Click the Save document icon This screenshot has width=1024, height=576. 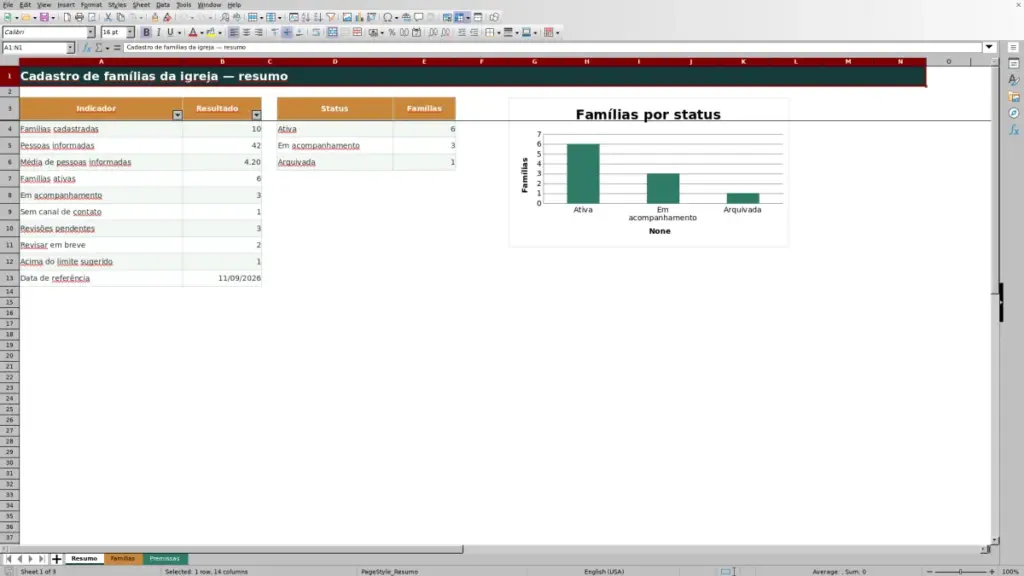(x=44, y=18)
